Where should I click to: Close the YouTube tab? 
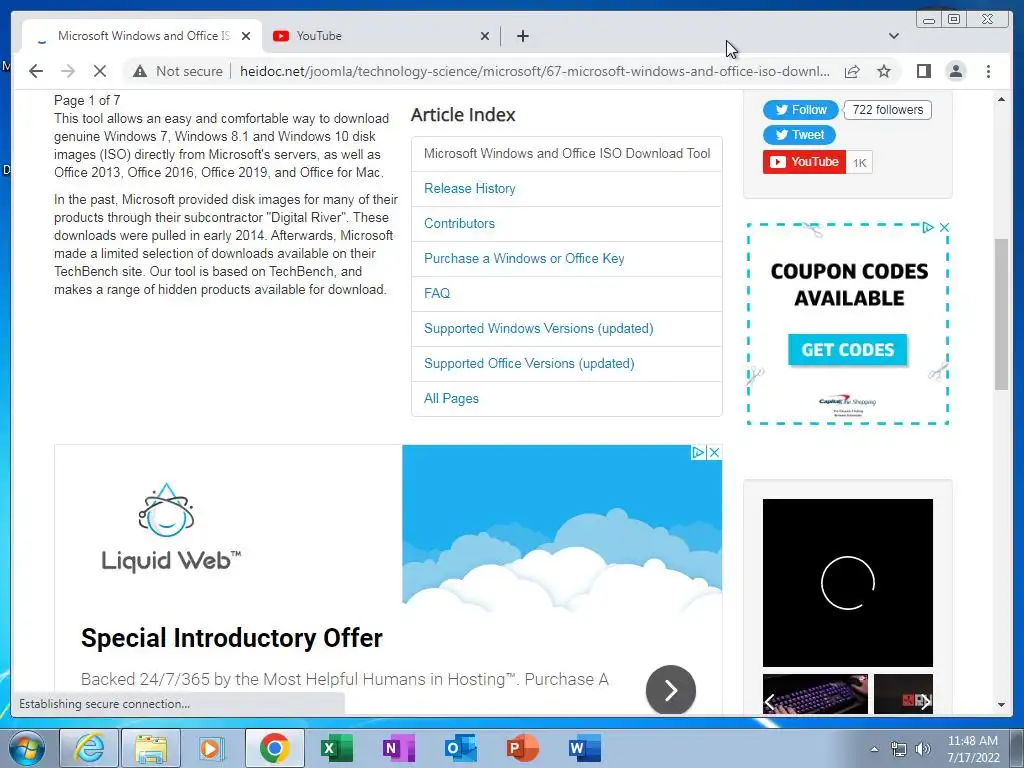(485, 36)
